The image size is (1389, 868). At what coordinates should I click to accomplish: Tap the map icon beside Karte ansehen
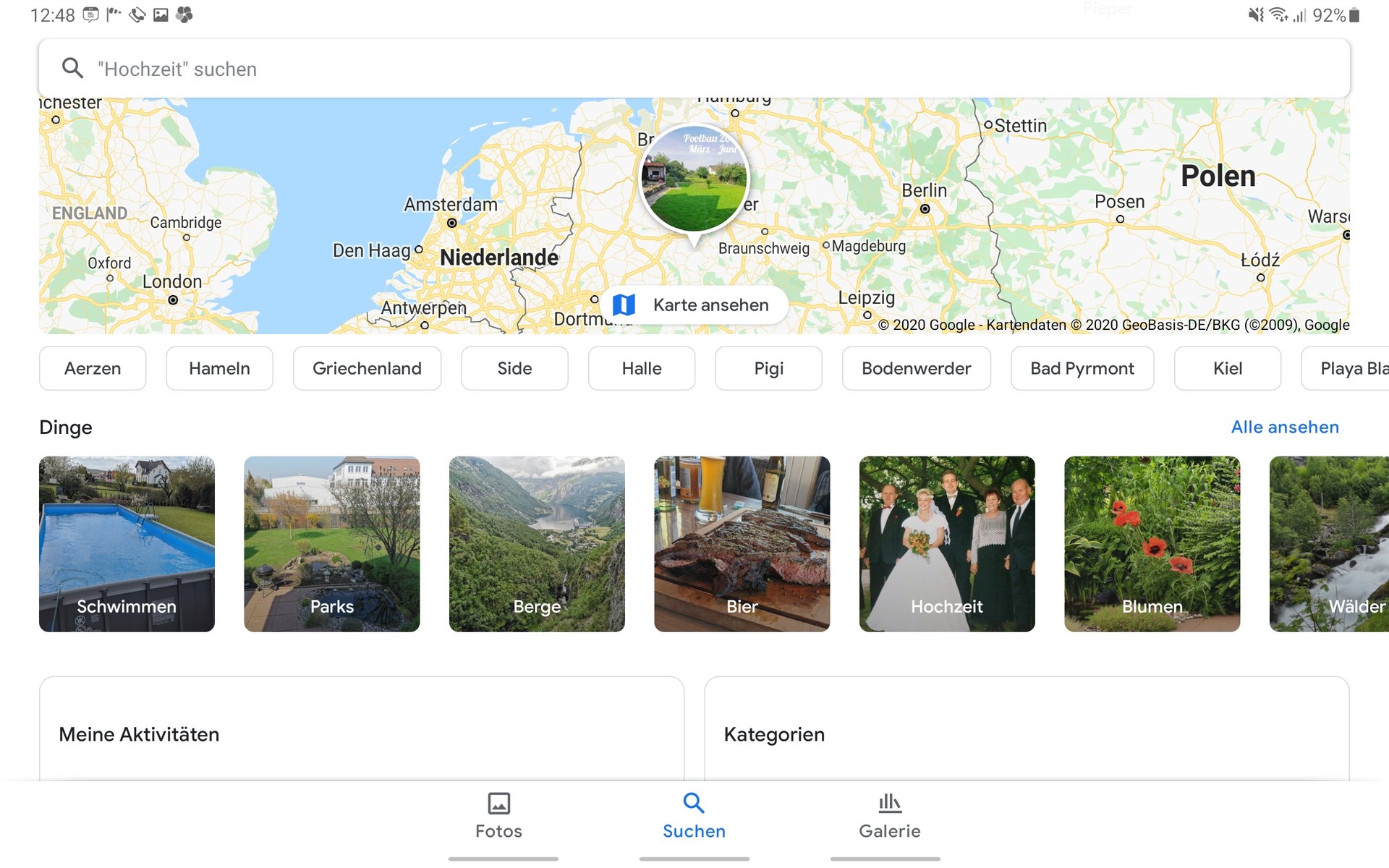(624, 305)
